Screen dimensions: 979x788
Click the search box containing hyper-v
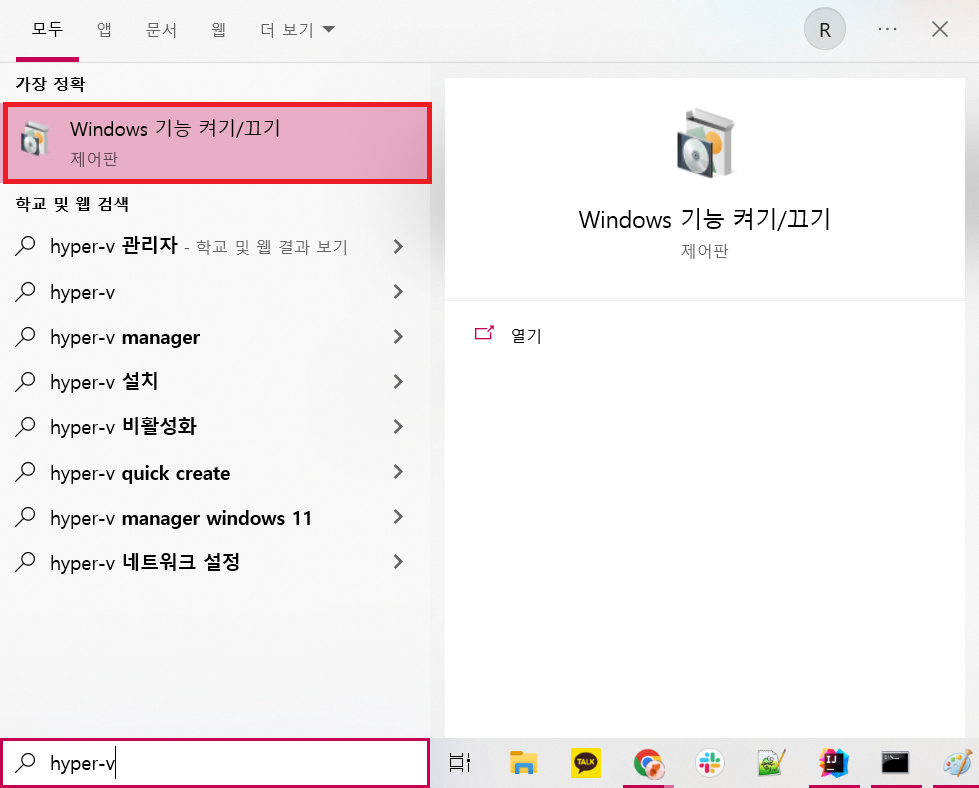pos(215,762)
